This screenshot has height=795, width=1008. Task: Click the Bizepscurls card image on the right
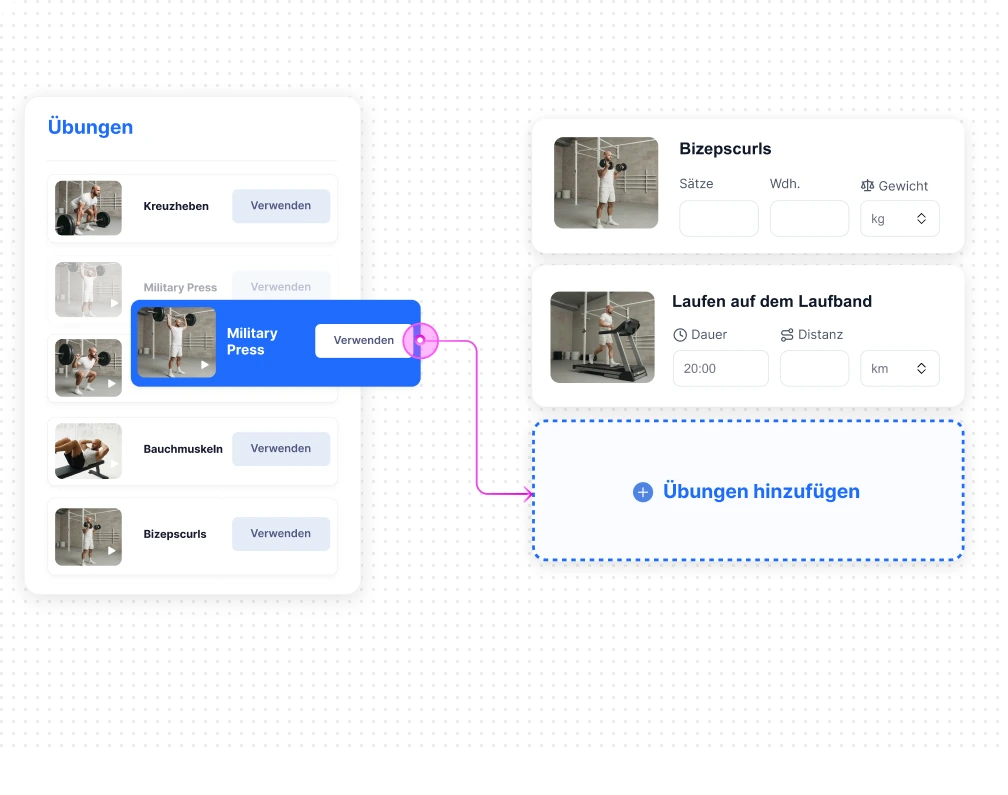click(x=606, y=183)
